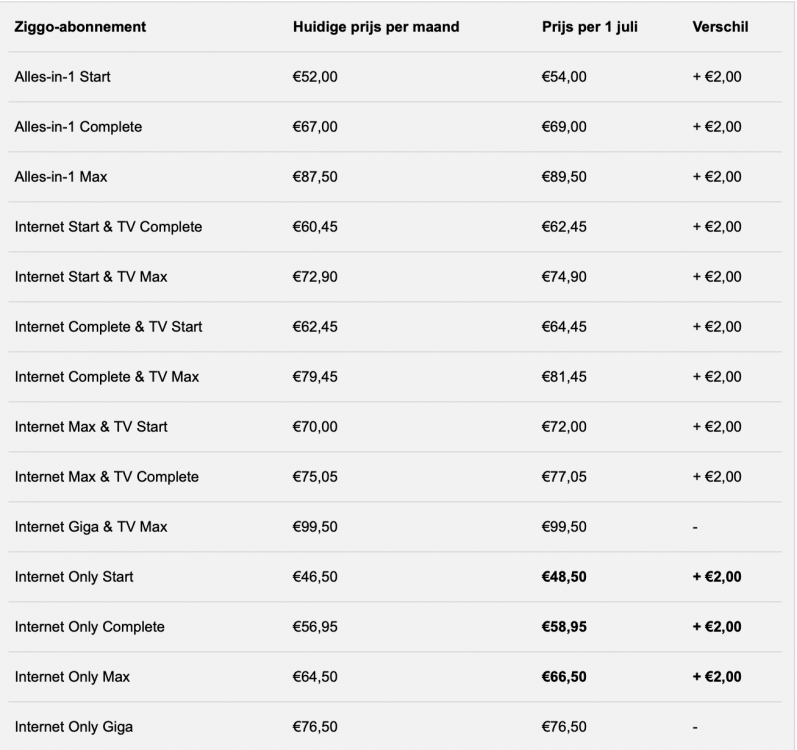This screenshot has width=797, height=750.
Task: Click bold + €2,00 difference for Internet Only Max
Action: (x=717, y=677)
